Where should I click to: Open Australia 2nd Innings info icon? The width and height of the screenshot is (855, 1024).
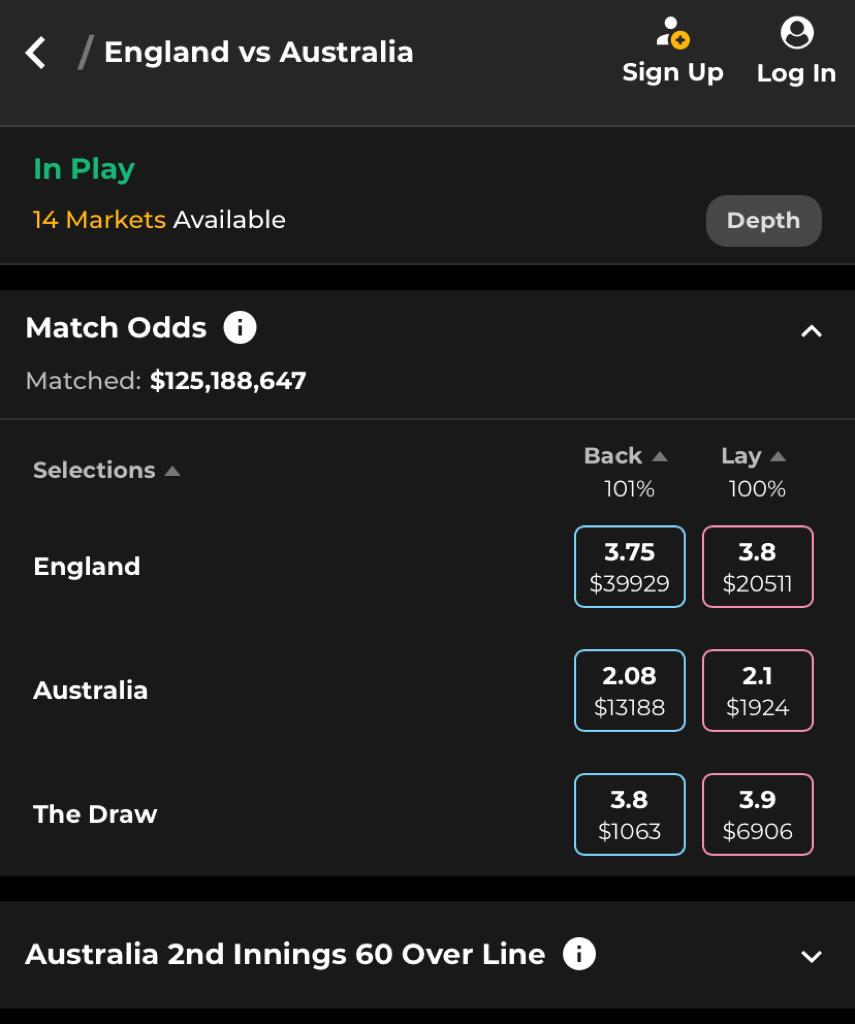click(579, 954)
